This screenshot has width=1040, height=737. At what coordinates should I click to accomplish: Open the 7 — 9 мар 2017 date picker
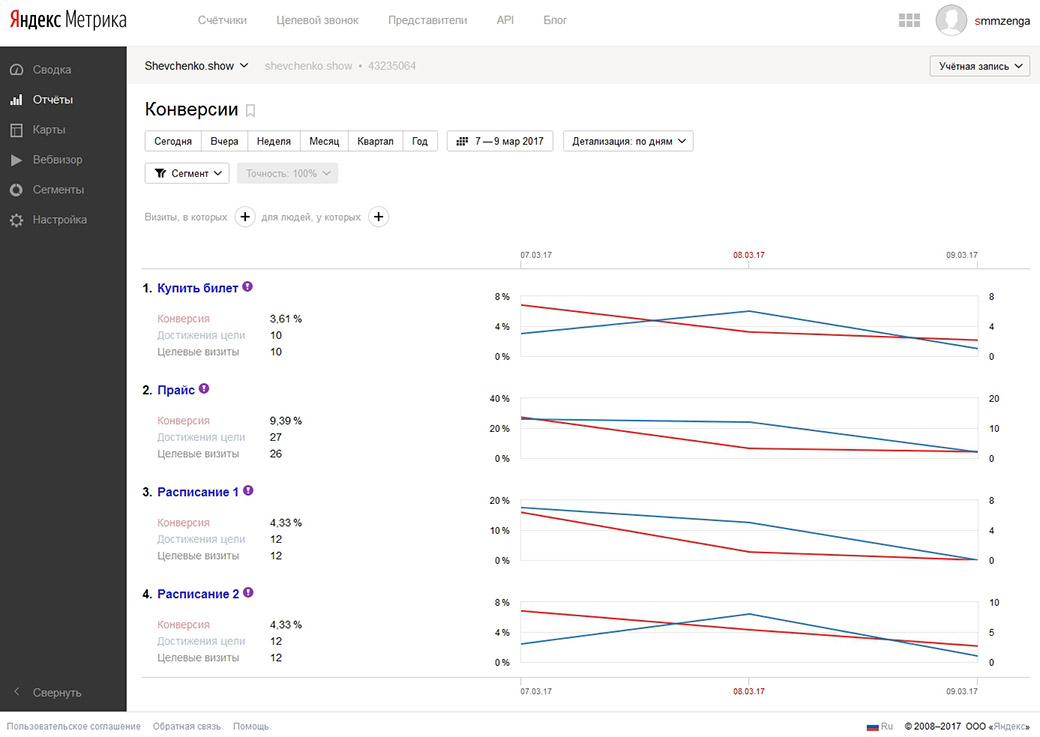[x=500, y=141]
